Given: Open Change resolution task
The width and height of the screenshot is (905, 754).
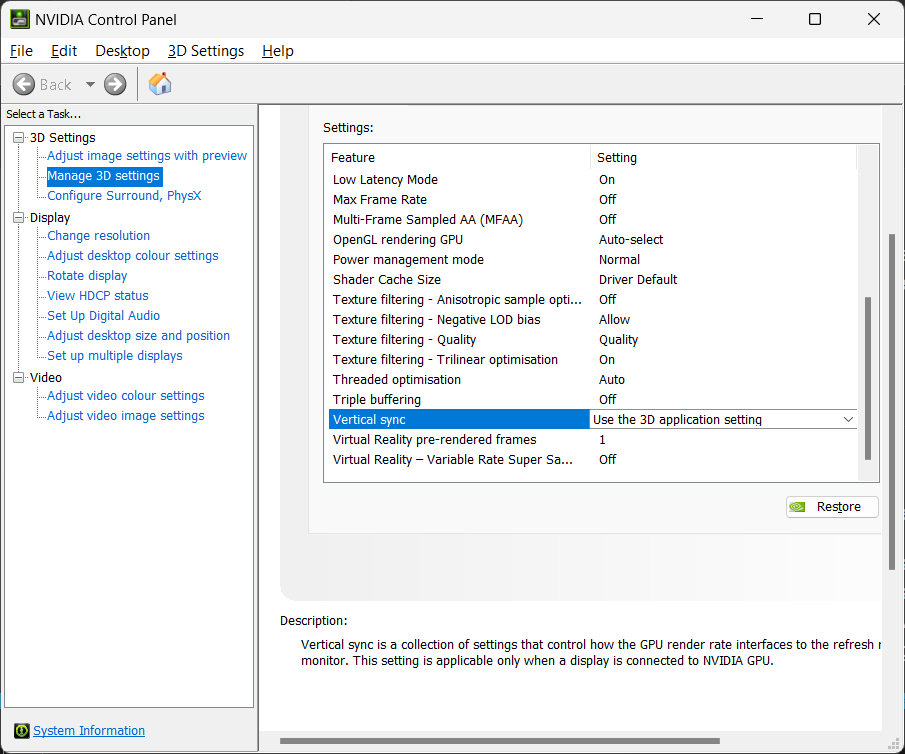Looking at the screenshot, I should (99, 236).
